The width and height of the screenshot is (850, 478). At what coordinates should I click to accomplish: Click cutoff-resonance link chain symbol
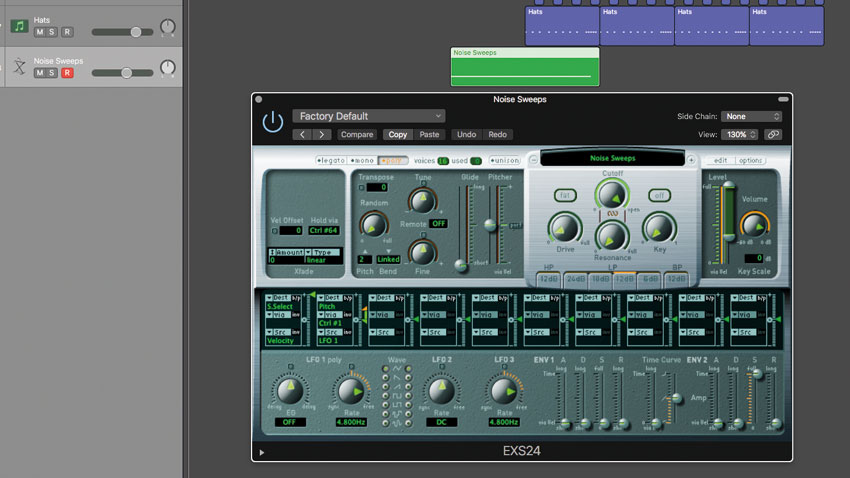[x=612, y=214]
